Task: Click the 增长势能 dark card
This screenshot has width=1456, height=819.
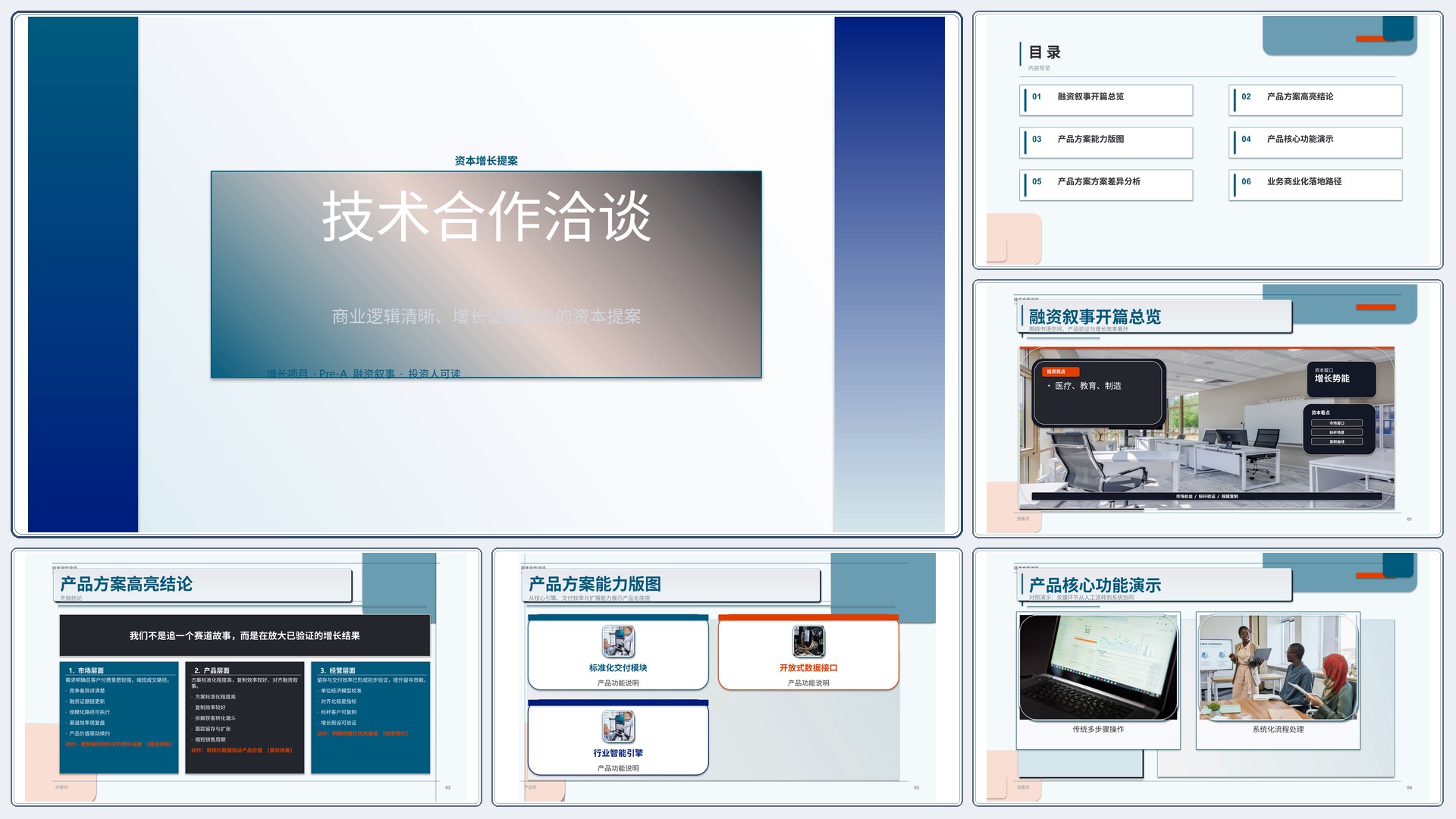Action: (x=1341, y=379)
